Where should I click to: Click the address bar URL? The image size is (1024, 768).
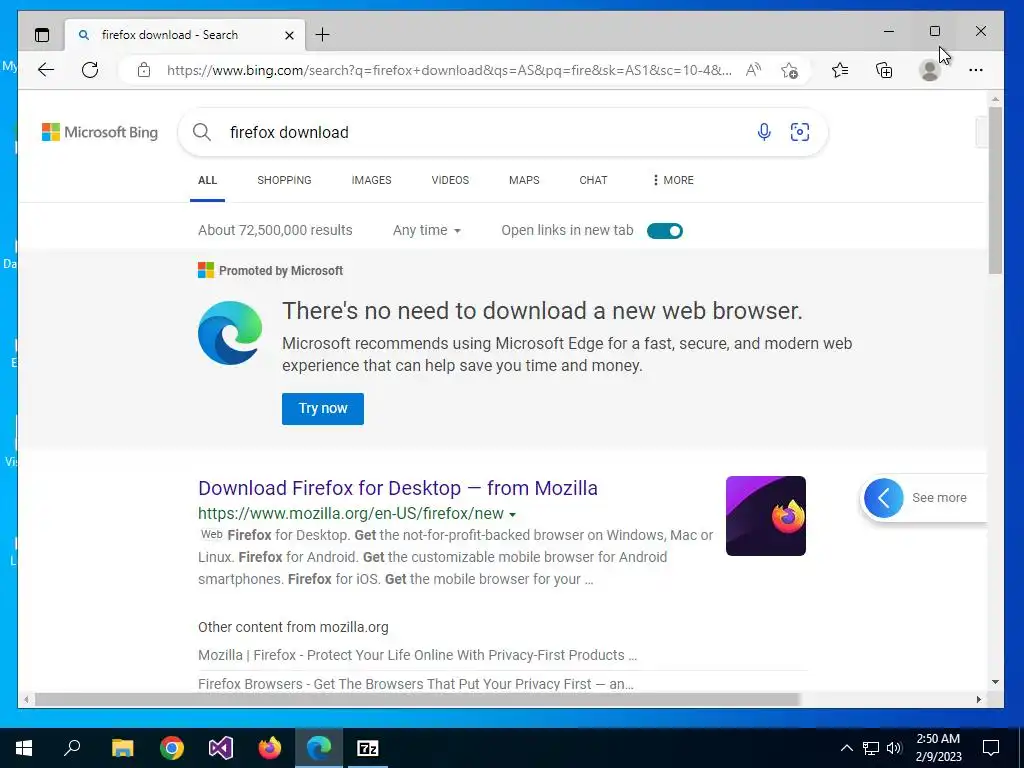click(449, 70)
